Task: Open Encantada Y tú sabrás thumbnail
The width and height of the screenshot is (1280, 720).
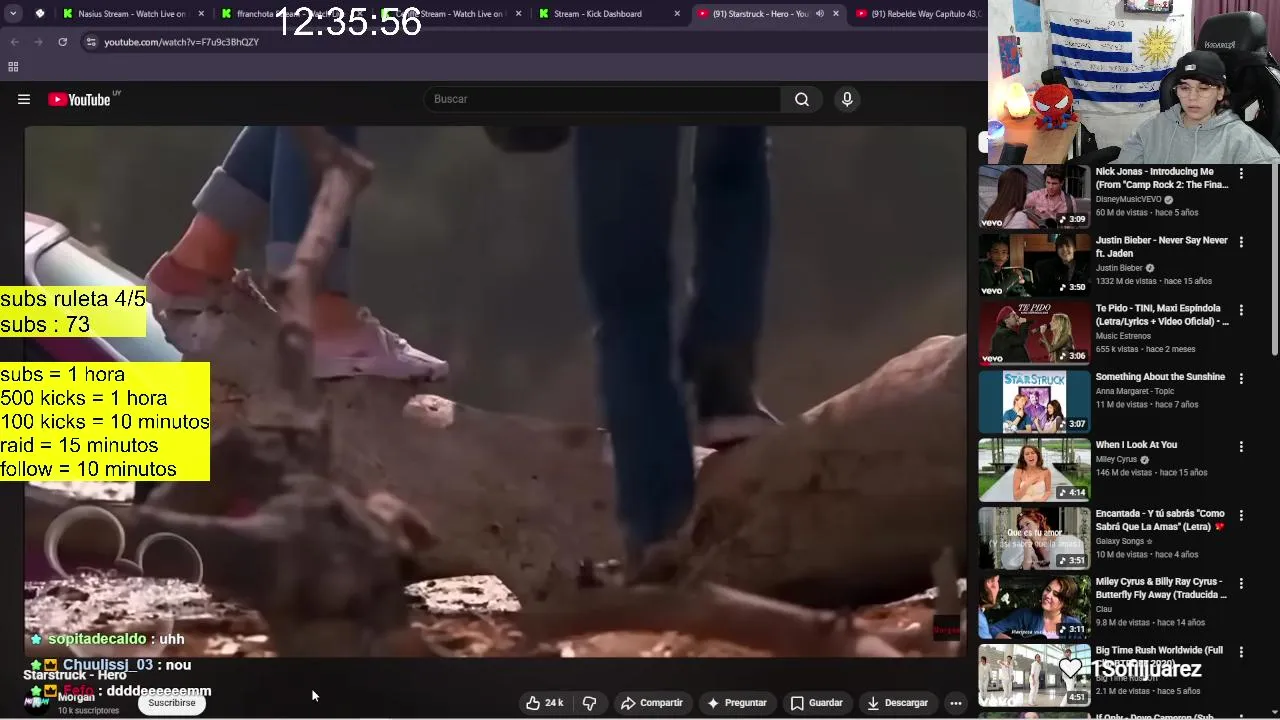Action: pos(1034,538)
